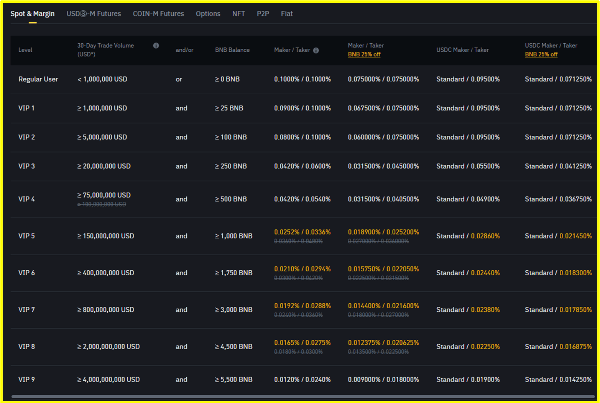The height and width of the screenshot is (403, 600).
Task: Click 'Standard / 0.05500%' in VIP 3 row
Action: (468, 166)
